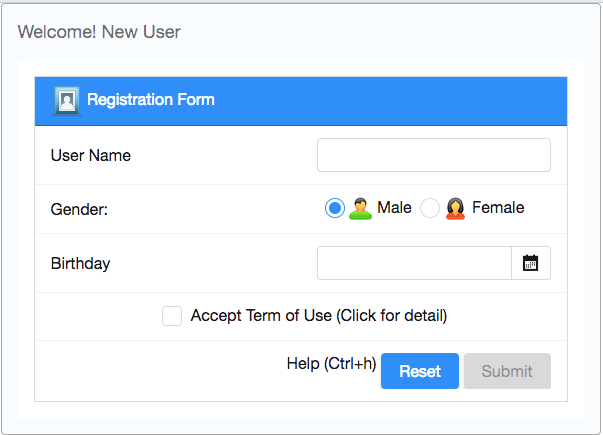Click the Welcome! New User window title
This screenshot has width=603, height=435.
click(99, 32)
